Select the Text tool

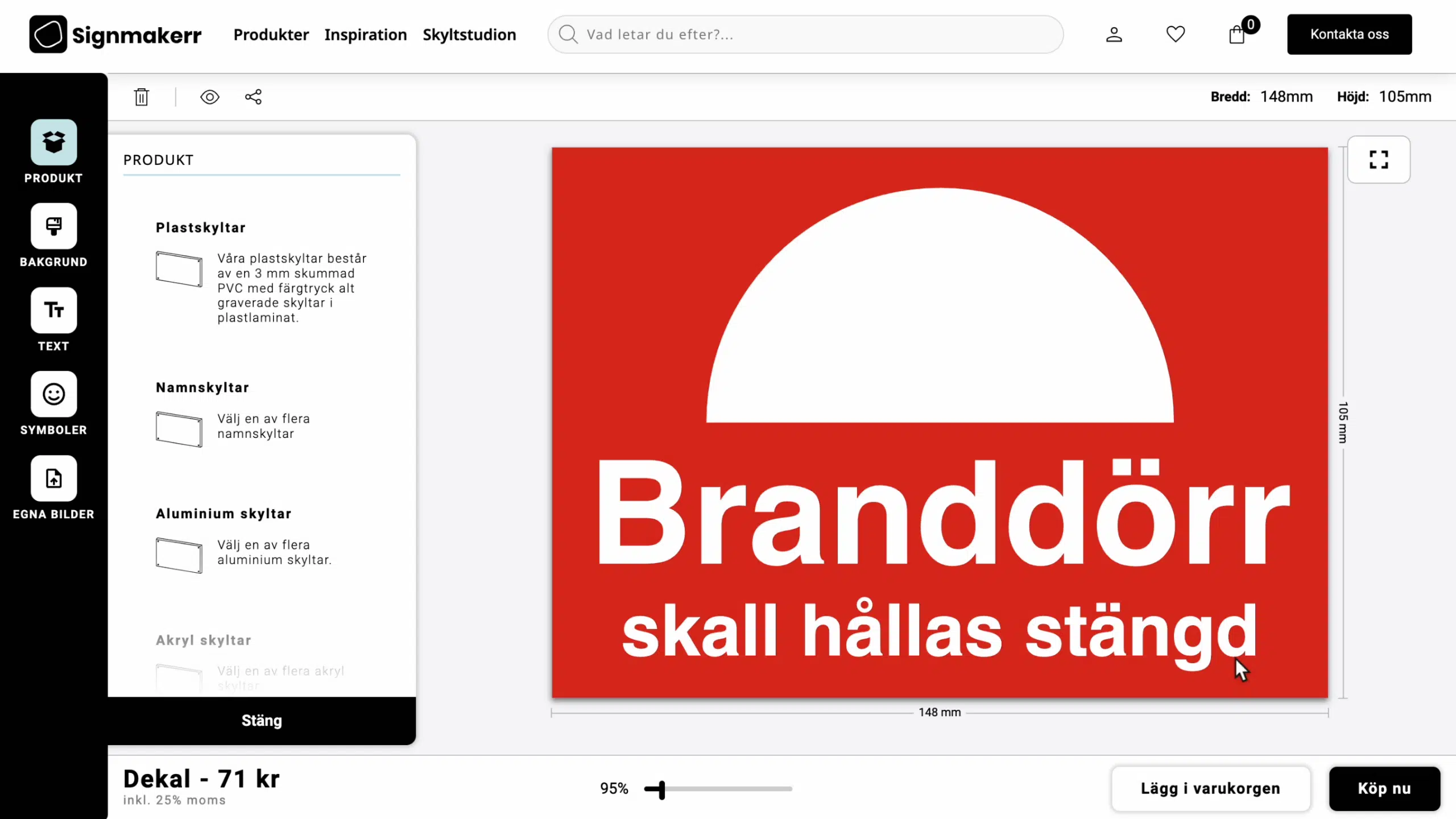click(53, 311)
